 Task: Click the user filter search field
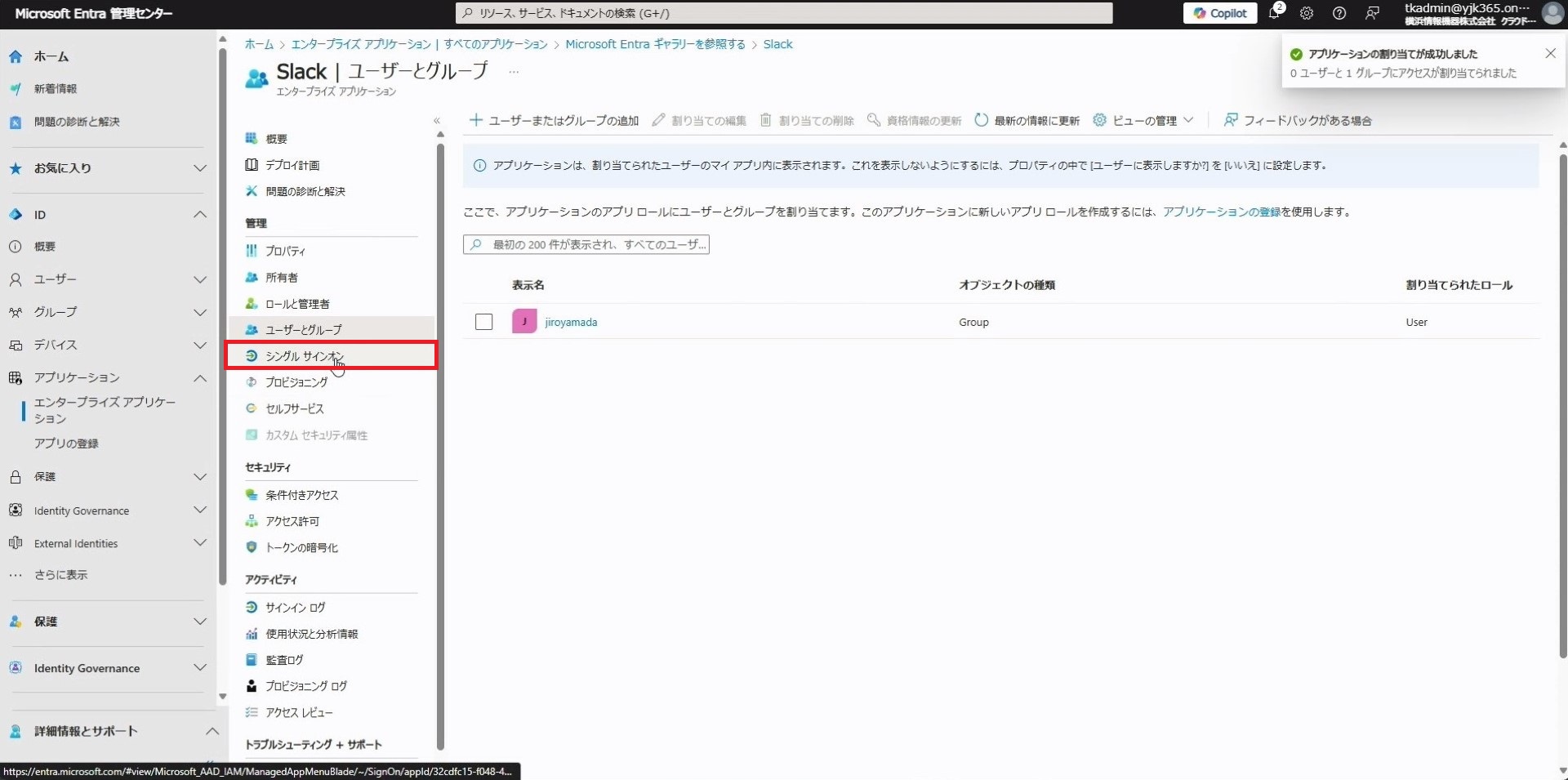586,244
